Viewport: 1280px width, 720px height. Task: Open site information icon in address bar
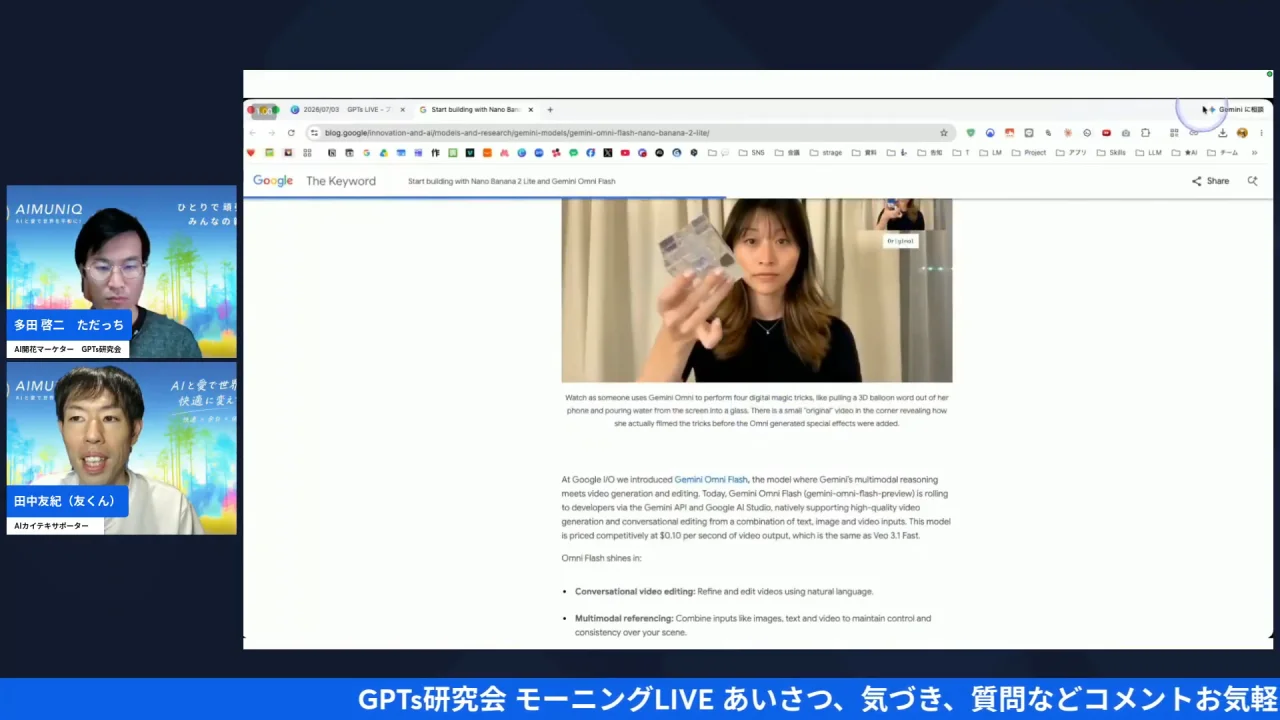click(314, 133)
